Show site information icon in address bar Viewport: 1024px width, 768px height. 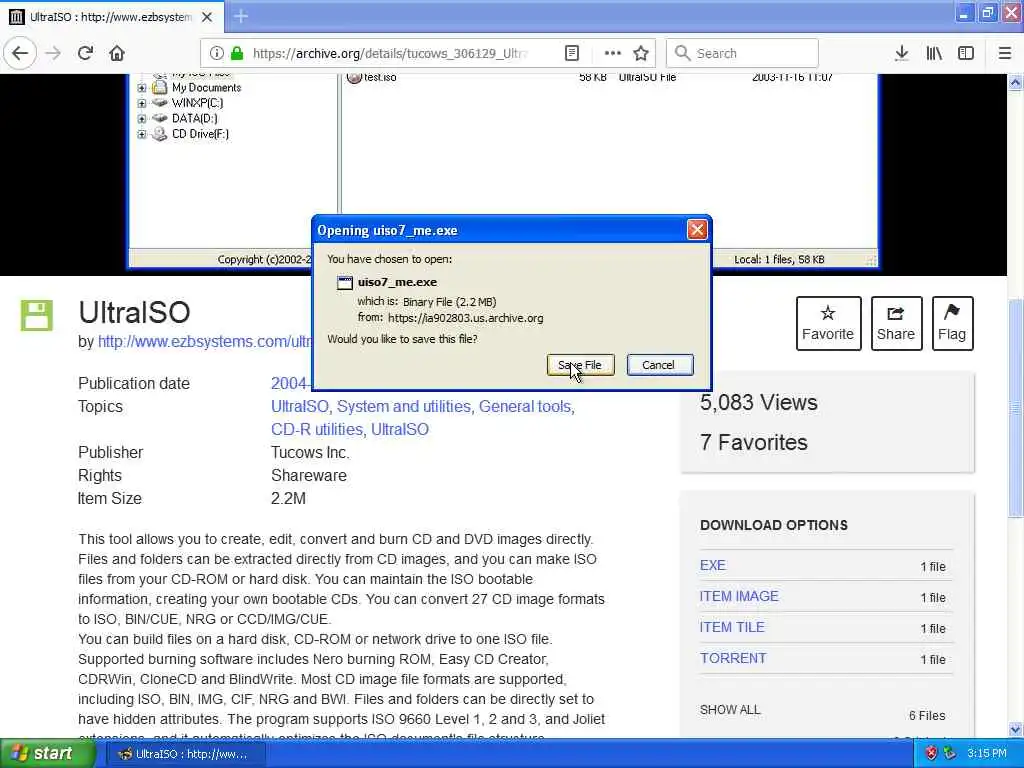click(216, 53)
